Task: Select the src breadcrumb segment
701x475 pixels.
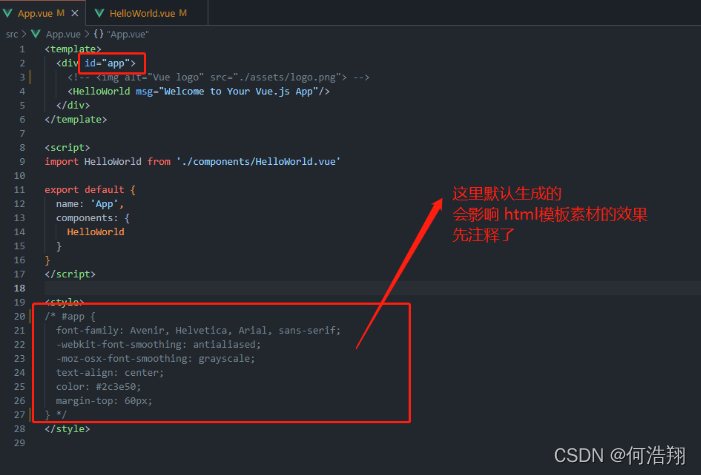Action: coord(12,34)
